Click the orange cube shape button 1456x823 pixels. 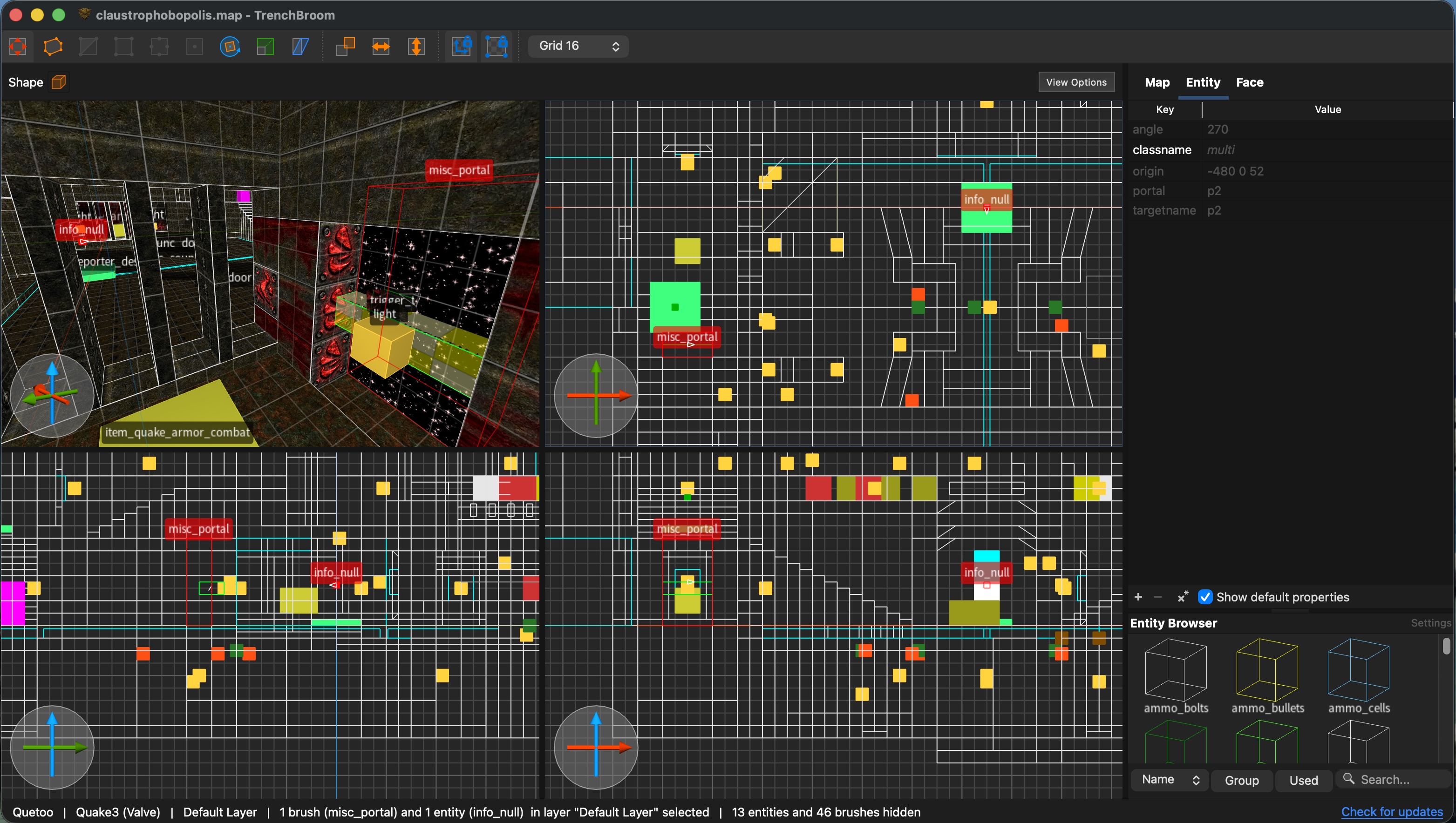pyautogui.click(x=59, y=82)
